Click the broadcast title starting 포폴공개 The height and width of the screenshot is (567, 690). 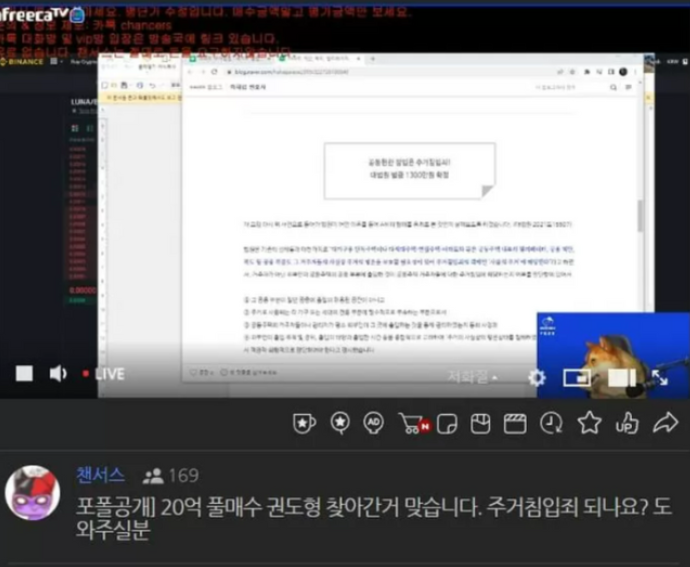click(x=374, y=519)
